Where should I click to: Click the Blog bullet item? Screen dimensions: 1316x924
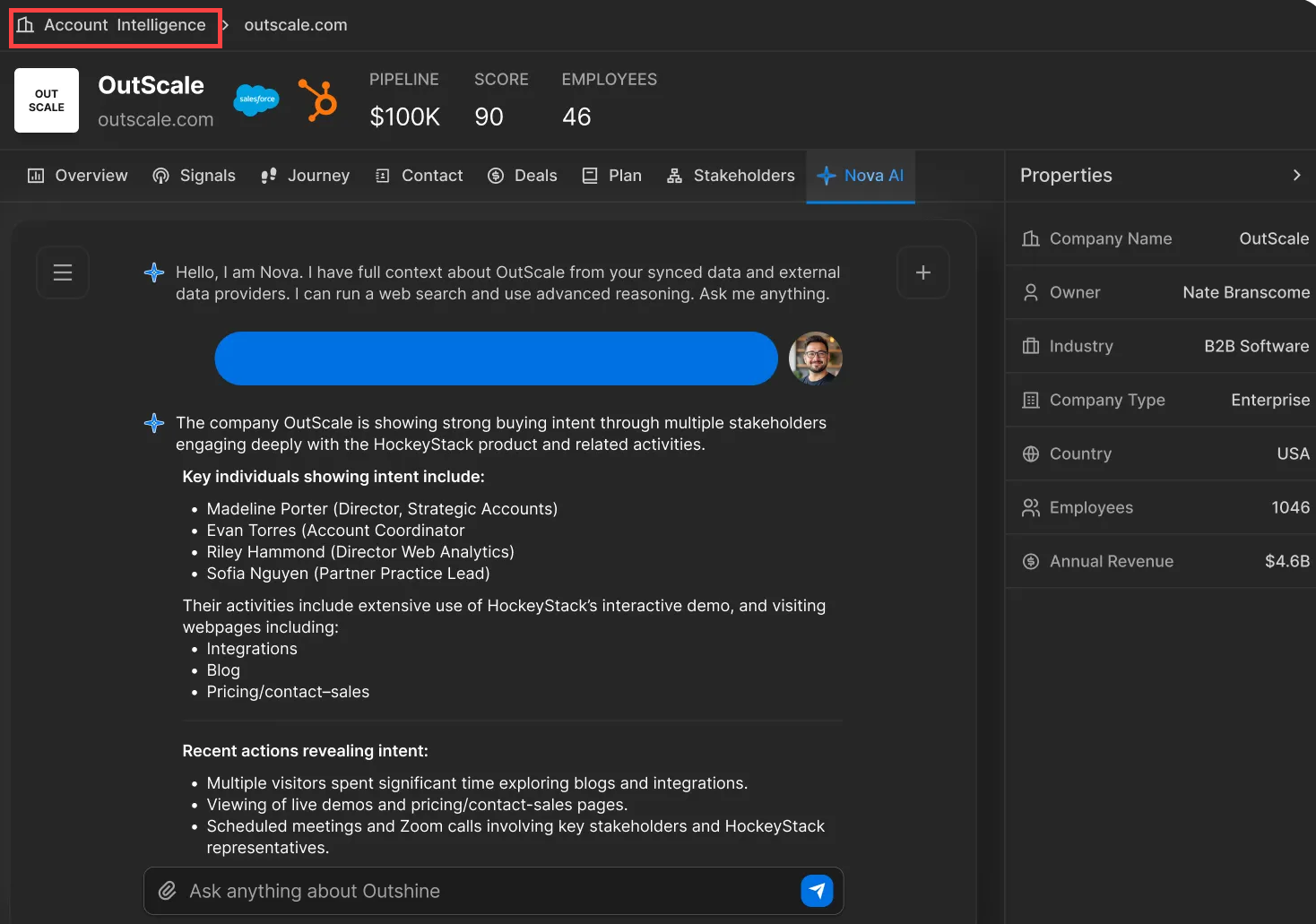(223, 670)
